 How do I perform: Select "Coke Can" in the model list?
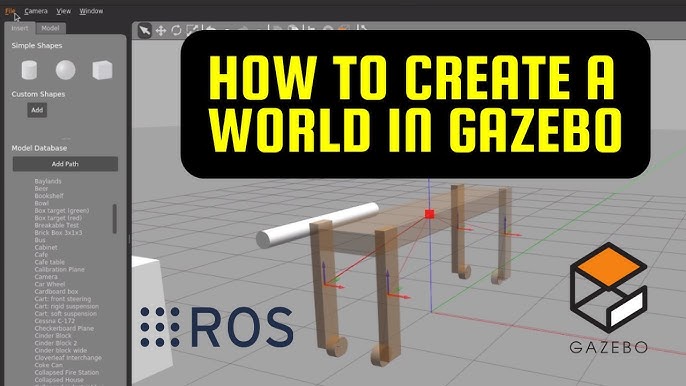49,365
